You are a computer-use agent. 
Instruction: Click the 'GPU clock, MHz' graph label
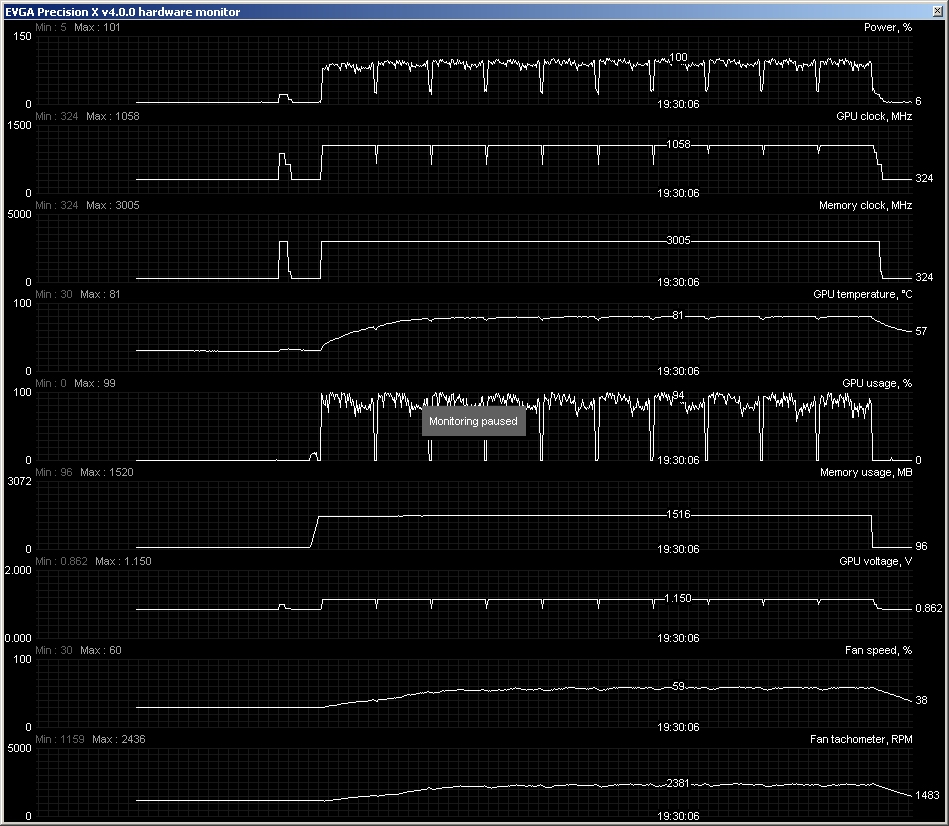tap(874, 116)
